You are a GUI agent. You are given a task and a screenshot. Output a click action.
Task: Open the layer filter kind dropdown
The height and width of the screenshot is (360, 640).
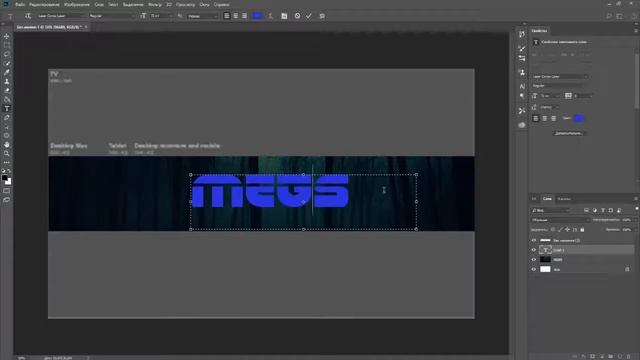(x=551, y=210)
